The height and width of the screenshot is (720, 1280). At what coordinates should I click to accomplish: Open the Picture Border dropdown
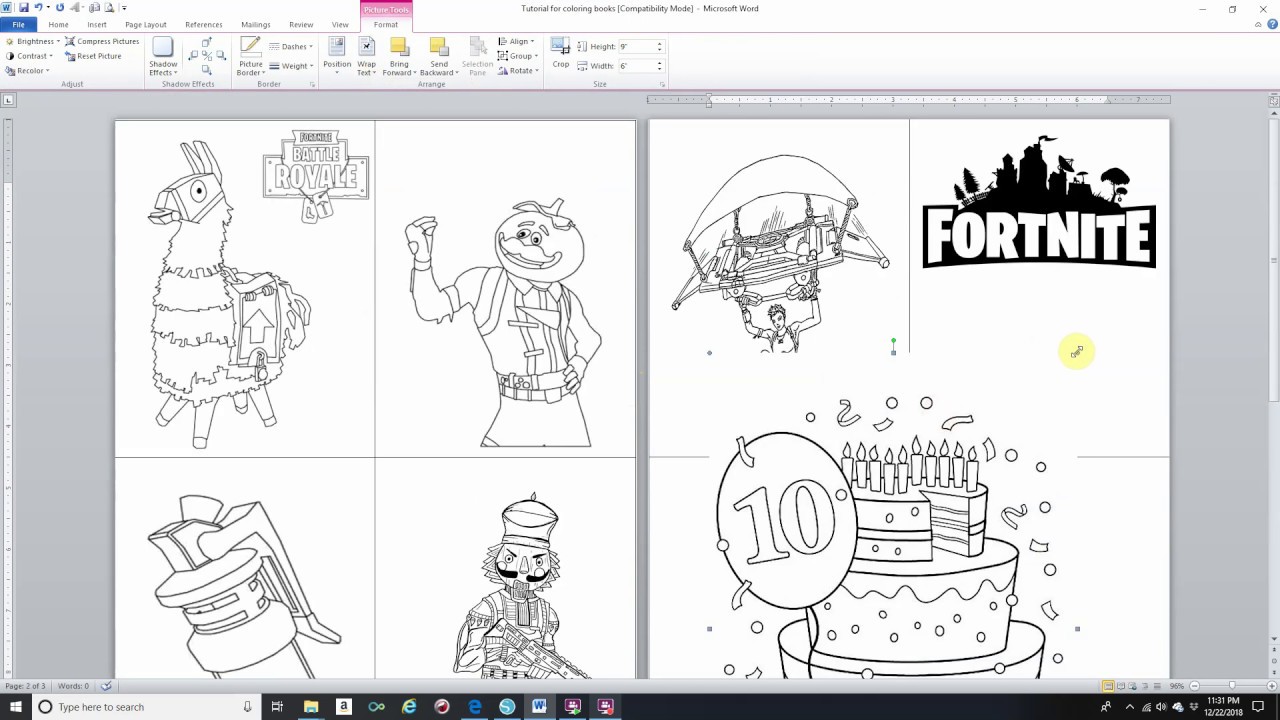pyautogui.click(x=250, y=57)
